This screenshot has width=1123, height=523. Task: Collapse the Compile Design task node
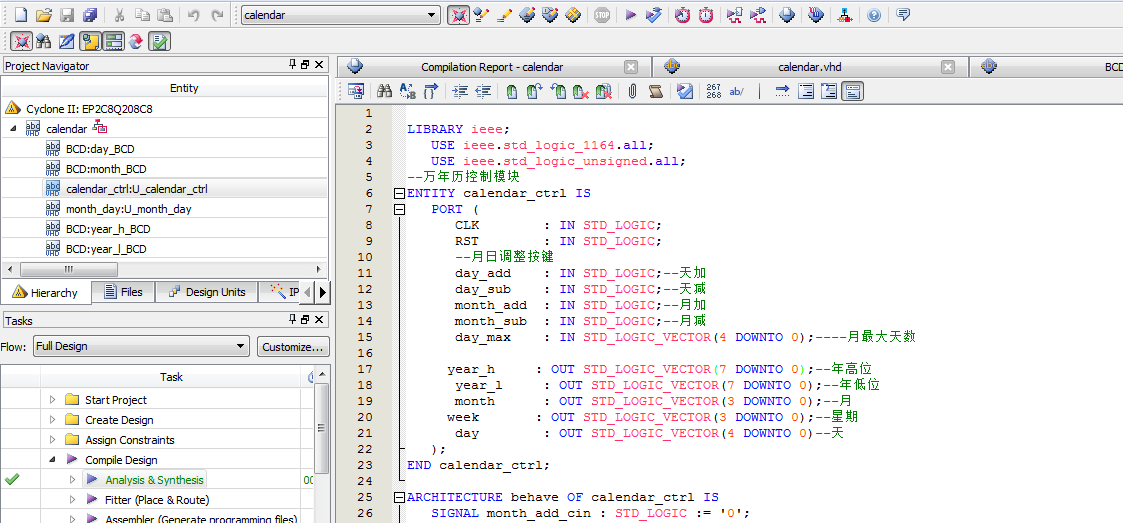53,460
